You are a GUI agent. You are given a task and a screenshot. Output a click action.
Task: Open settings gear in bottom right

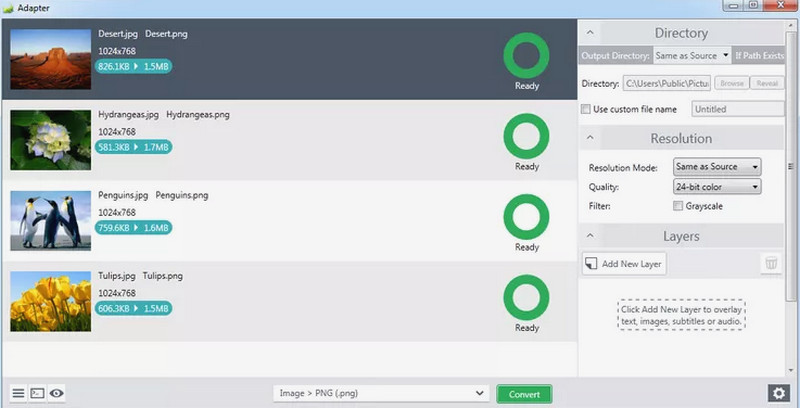coord(778,394)
